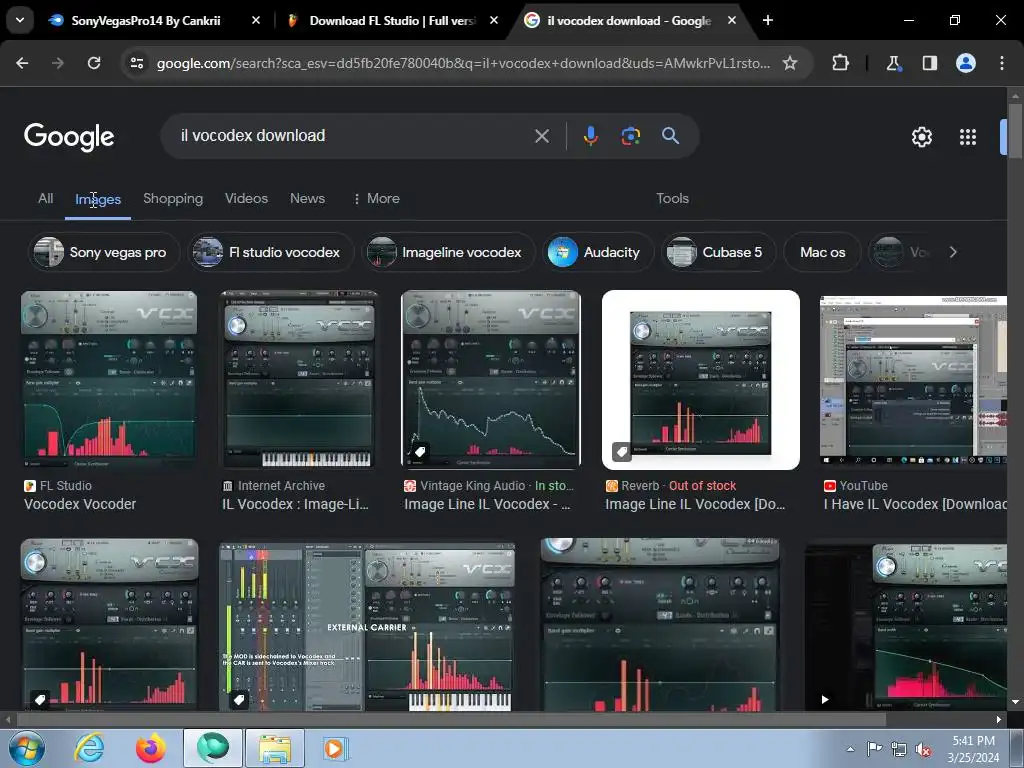The height and width of the screenshot is (768, 1024).
Task: Reload the current page
Action: 94,63
